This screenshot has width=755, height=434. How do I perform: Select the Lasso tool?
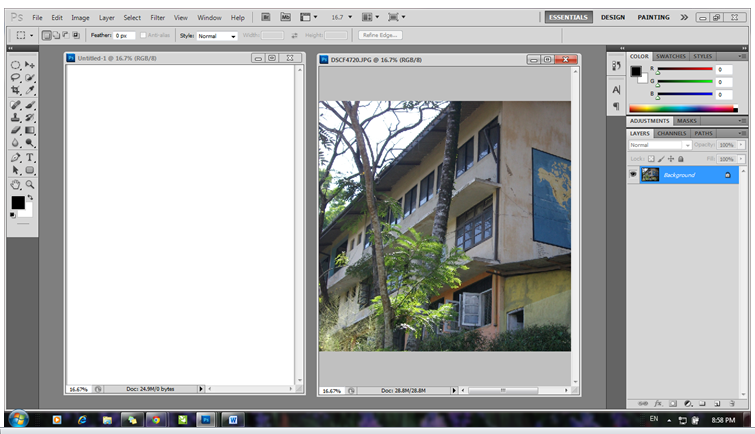click(x=15, y=78)
